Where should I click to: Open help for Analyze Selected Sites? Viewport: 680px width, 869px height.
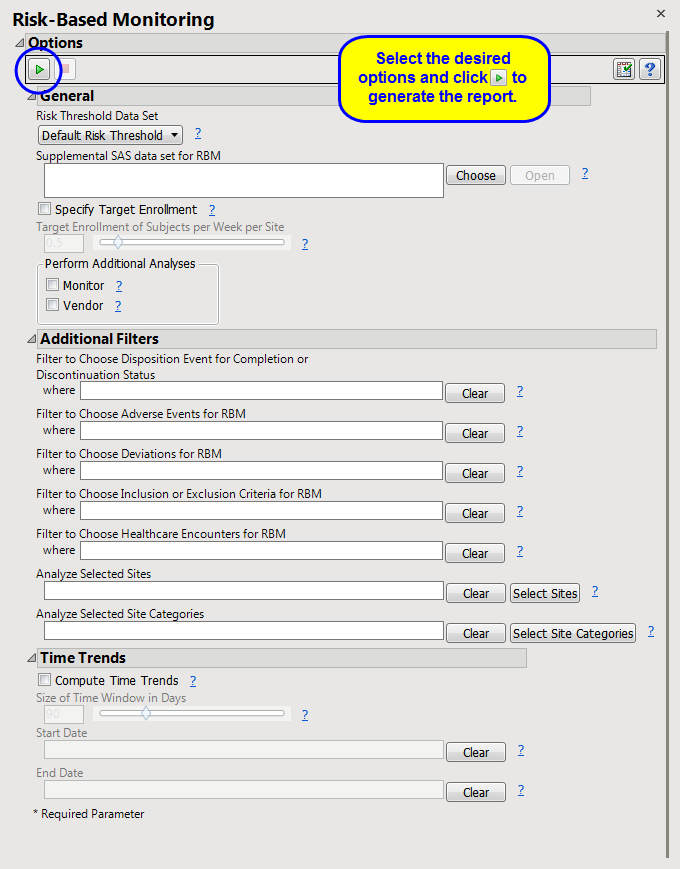click(595, 591)
